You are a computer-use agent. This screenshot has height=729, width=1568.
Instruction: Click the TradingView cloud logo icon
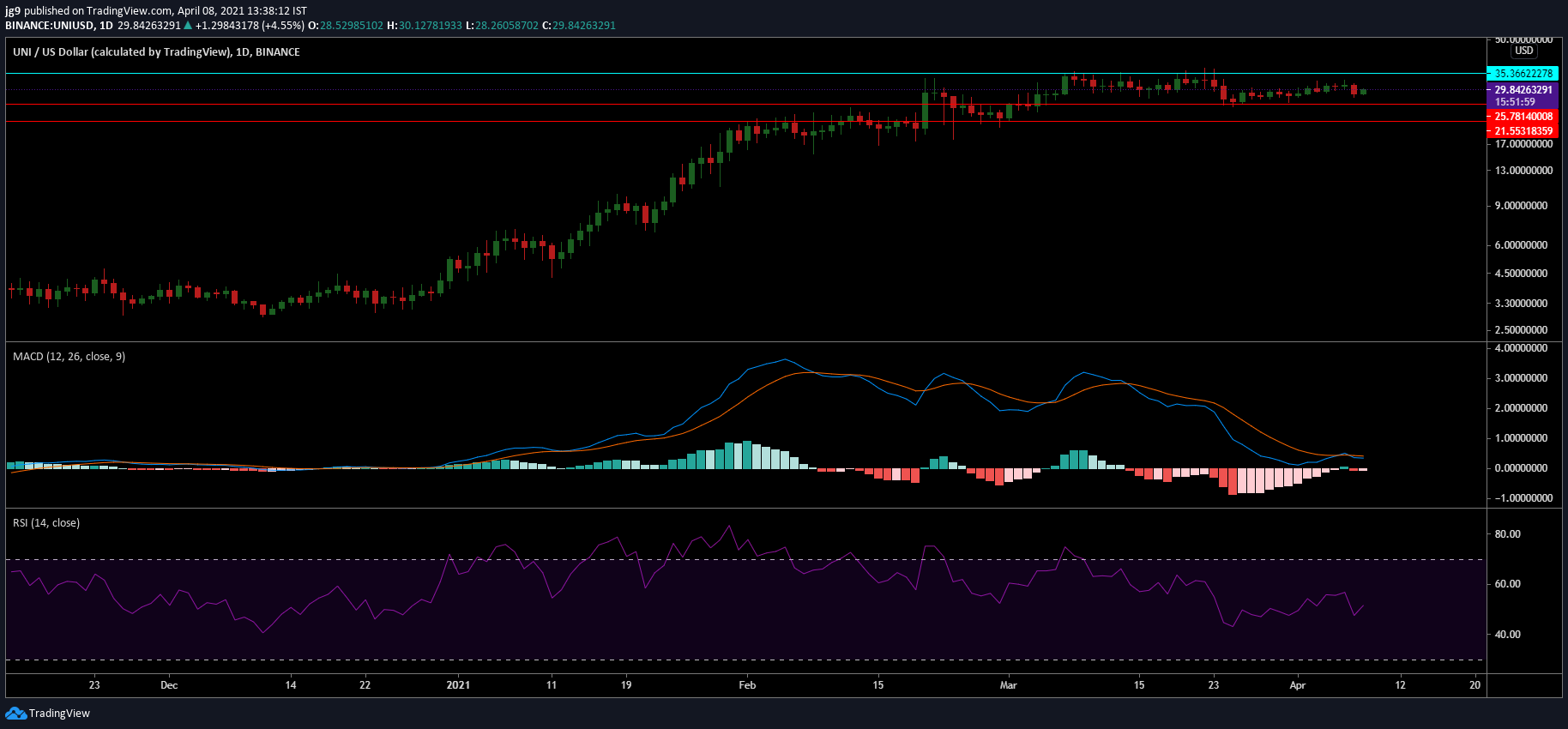[15, 713]
